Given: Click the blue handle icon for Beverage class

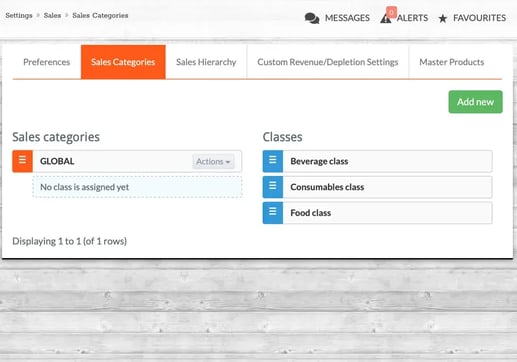Looking at the screenshot, I should pyautogui.click(x=273, y=161).
